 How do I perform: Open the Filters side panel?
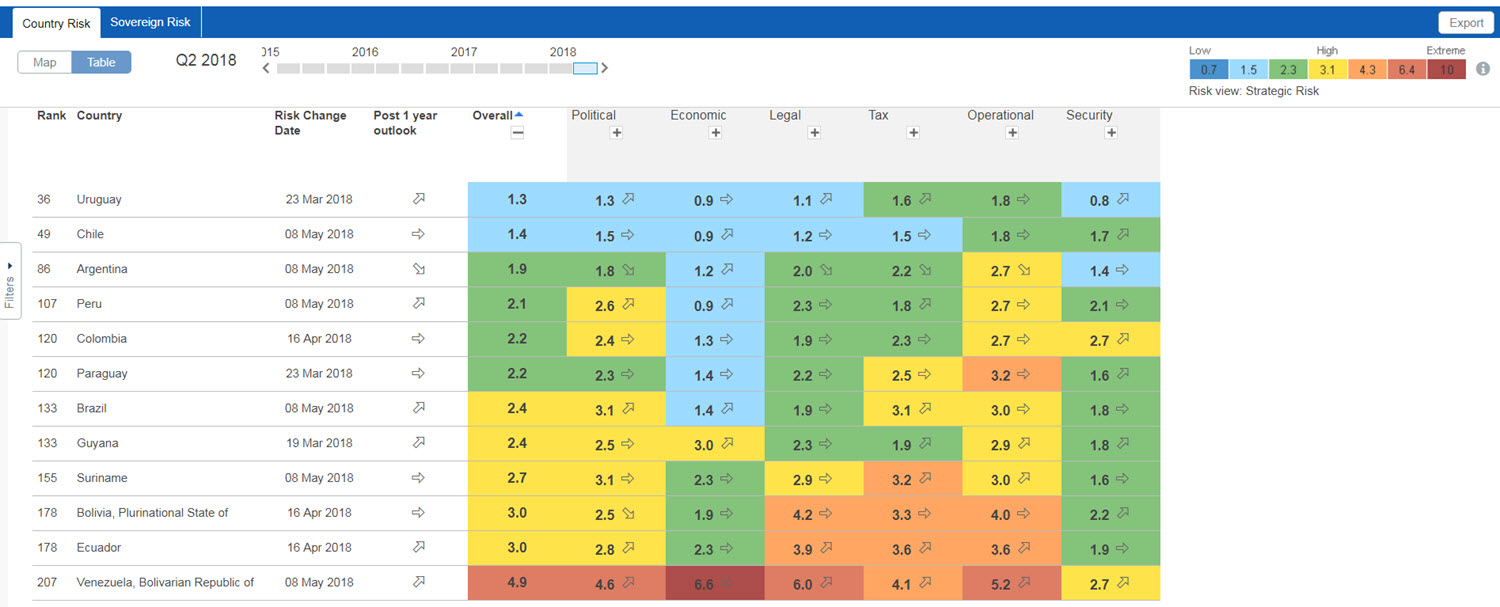tap(10, 281)
